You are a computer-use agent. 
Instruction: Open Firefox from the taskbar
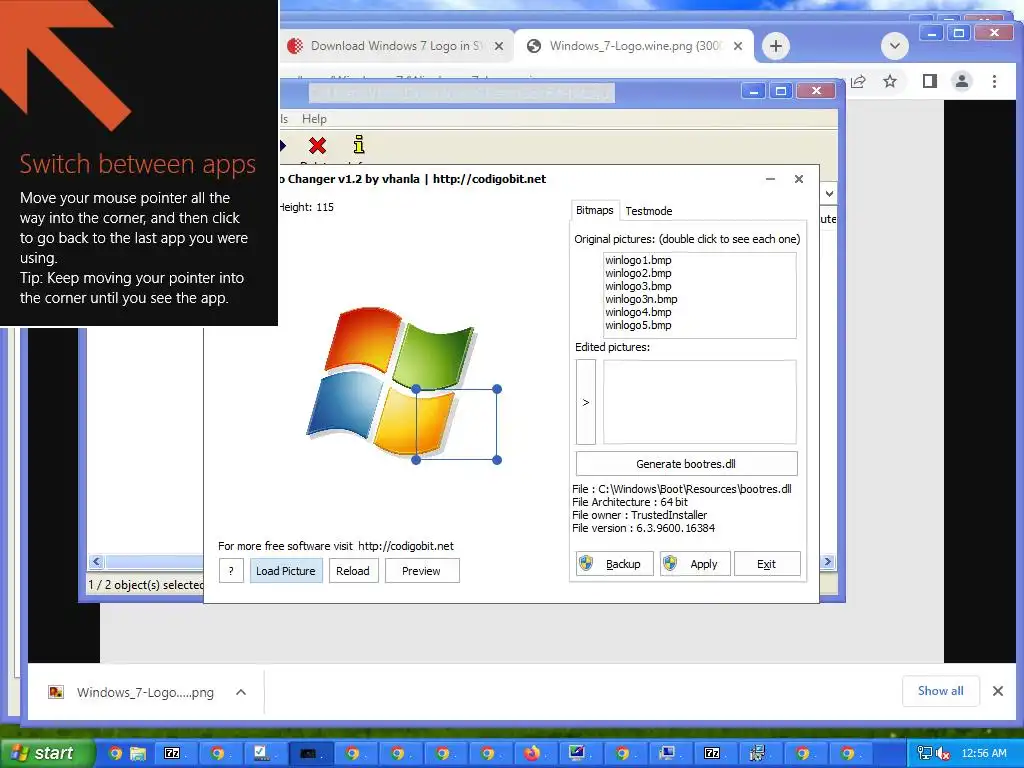(x=532, y=753)
